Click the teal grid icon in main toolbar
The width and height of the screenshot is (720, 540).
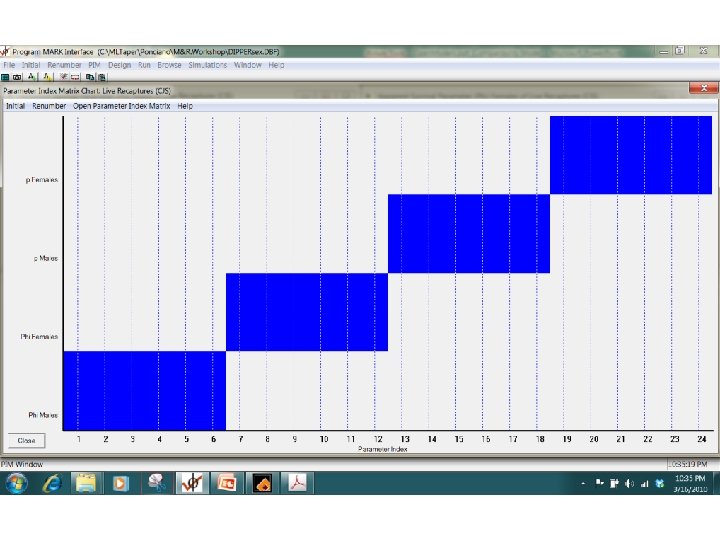[5, 77]
